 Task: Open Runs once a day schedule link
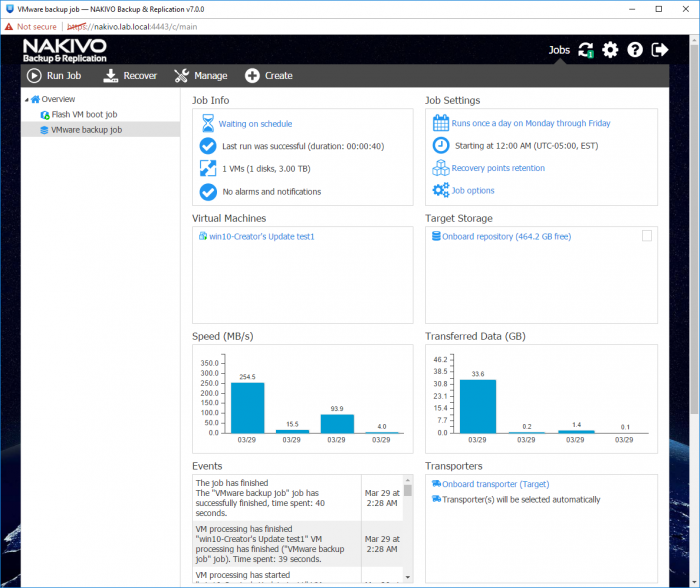coord(531,123)
